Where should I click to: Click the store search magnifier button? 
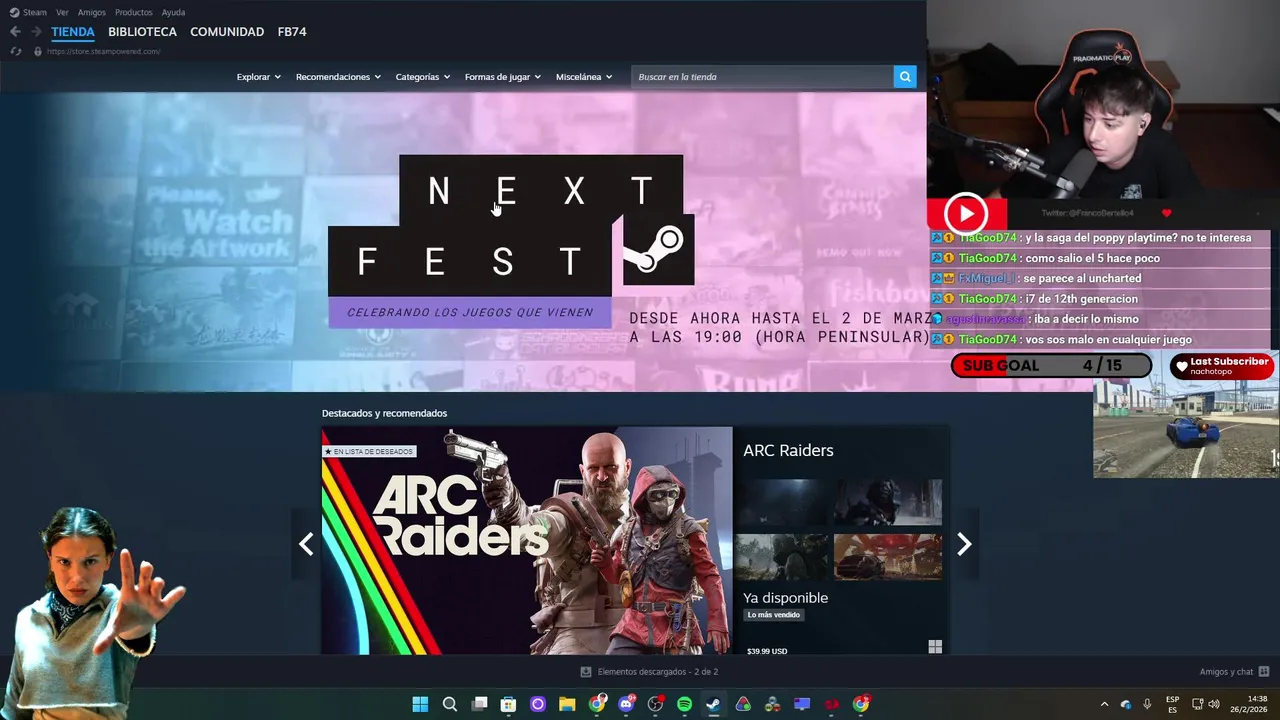click(905, 77)
